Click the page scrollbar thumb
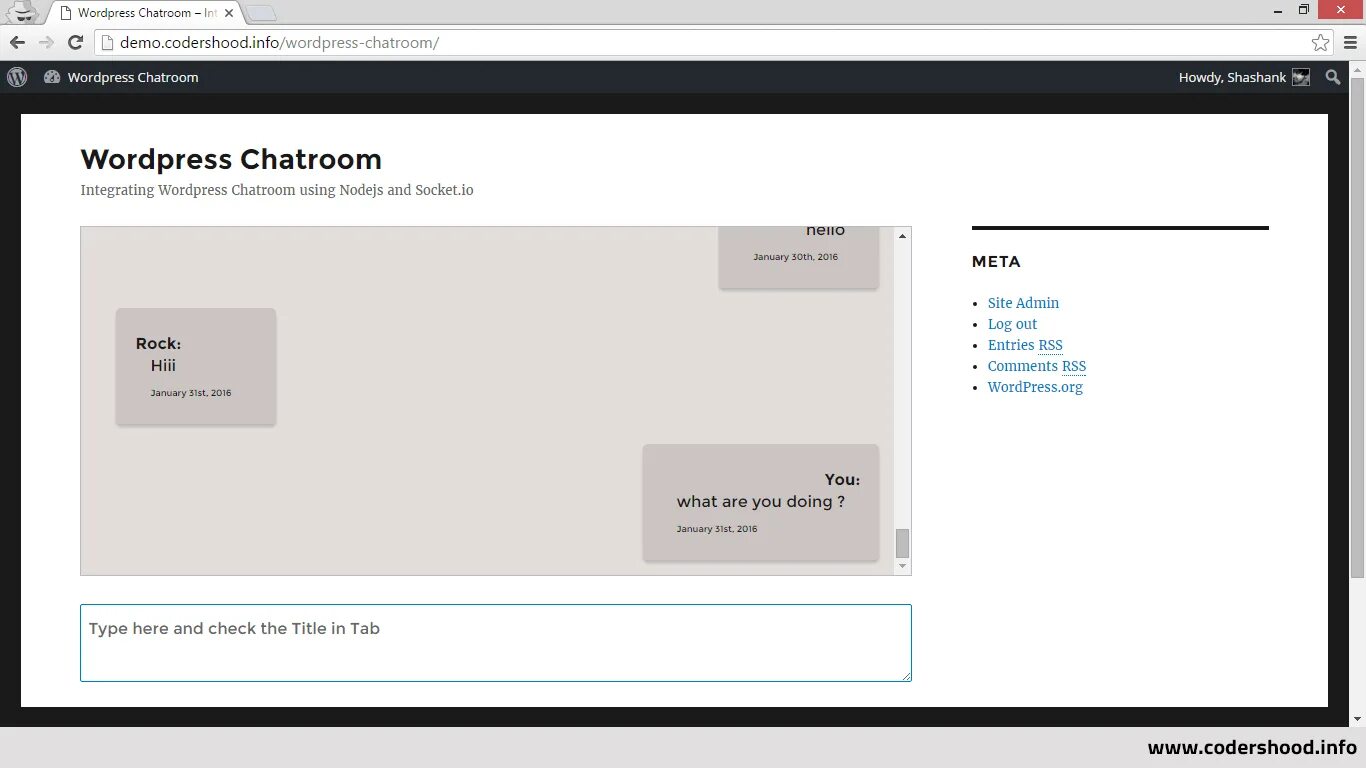Viewport: 1366px width, 768px height. tap(1357, 330)
